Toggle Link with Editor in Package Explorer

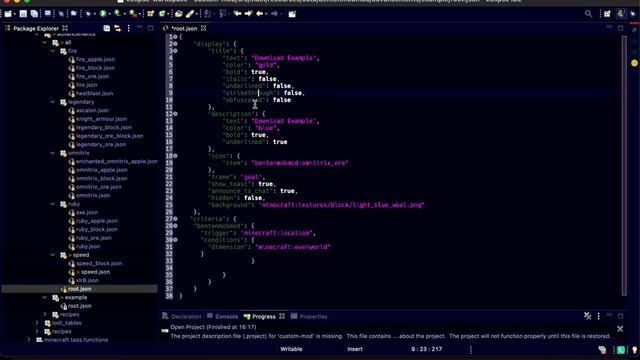[x=118, y=28]
